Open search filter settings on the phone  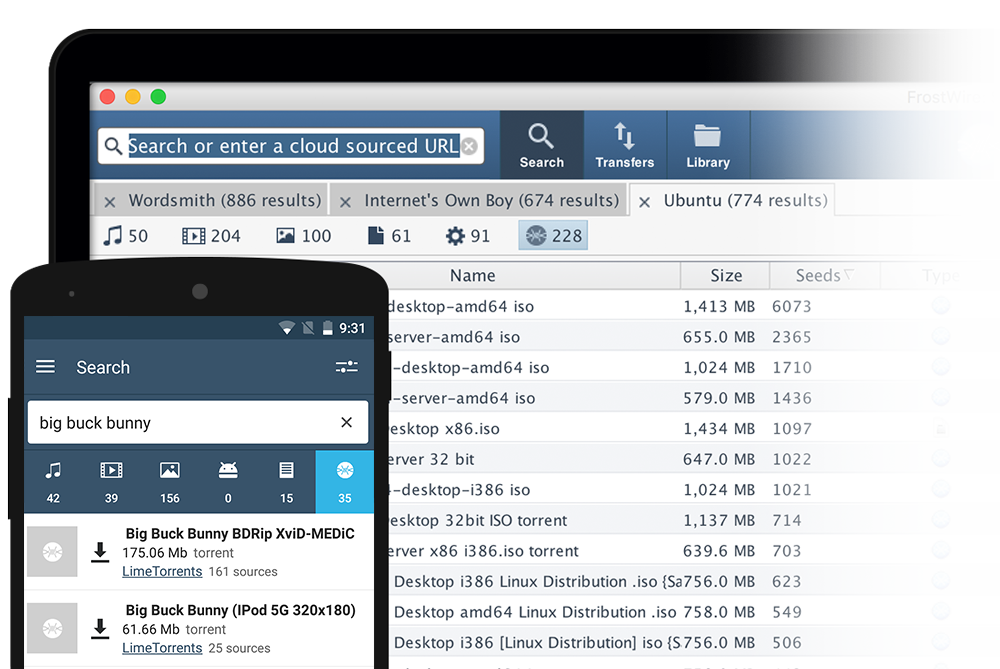tap(346, 367)
